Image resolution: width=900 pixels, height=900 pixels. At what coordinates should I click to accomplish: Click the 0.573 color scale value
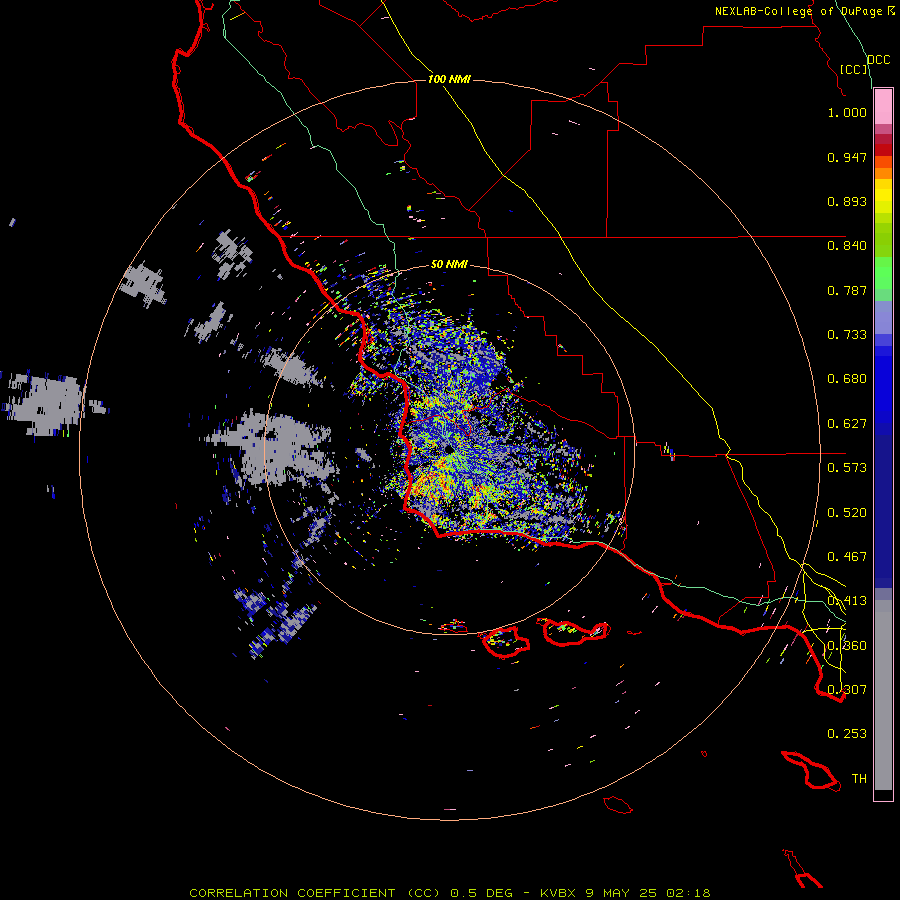[847, 468]
